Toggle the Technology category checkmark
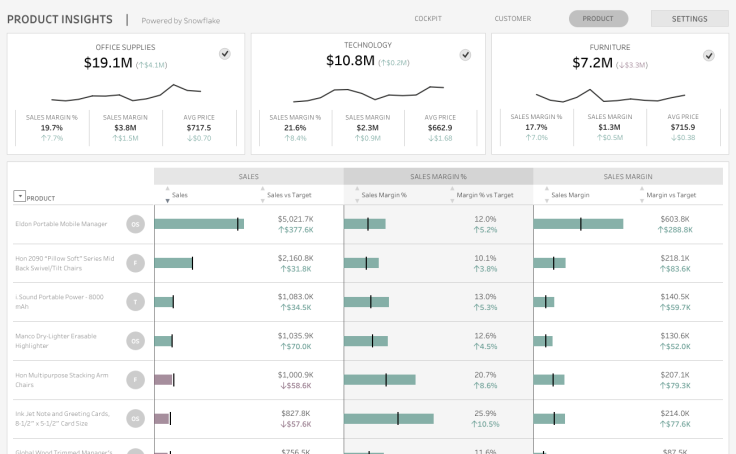Screen dimensions: 736x454 point(466,54)
